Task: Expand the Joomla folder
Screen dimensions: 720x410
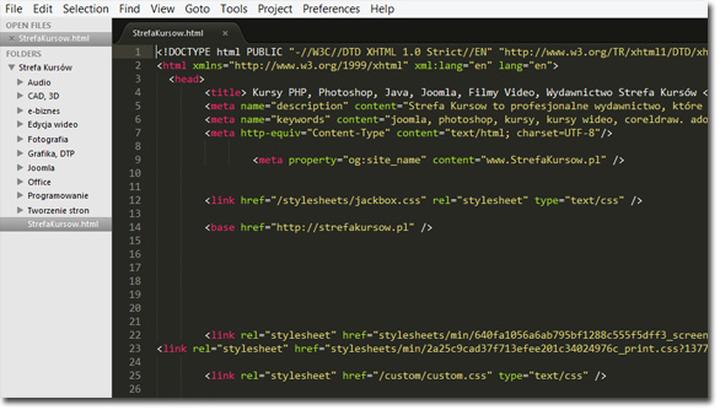Action: coord(20,167)
